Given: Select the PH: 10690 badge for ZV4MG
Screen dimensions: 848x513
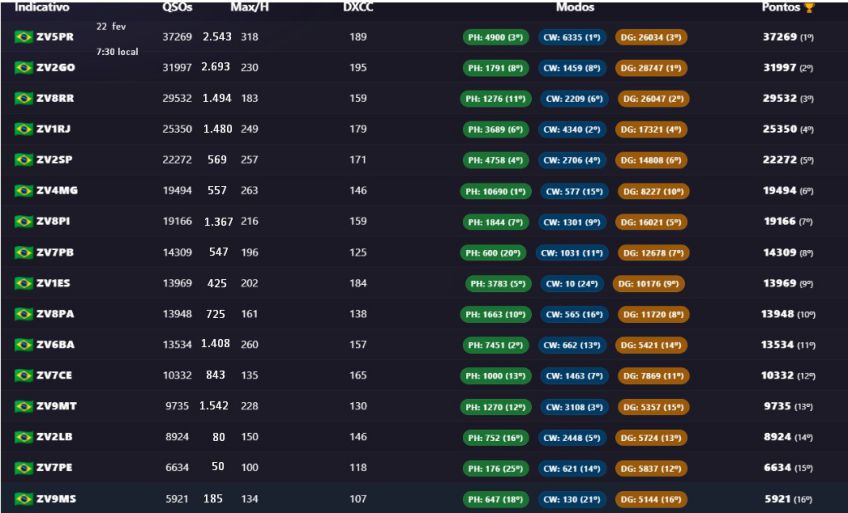Looking at the screenshot, I should [x=494, y=191].
